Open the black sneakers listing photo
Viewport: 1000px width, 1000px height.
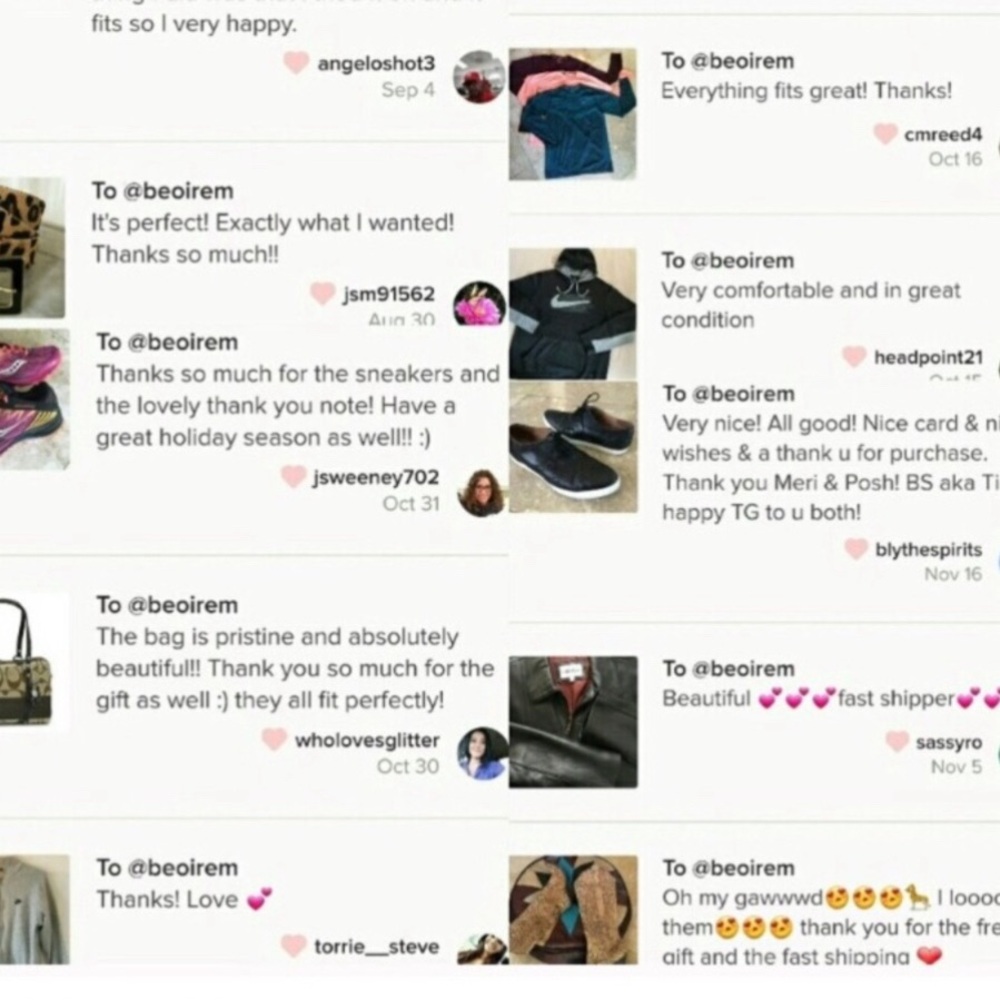point(573,446)
